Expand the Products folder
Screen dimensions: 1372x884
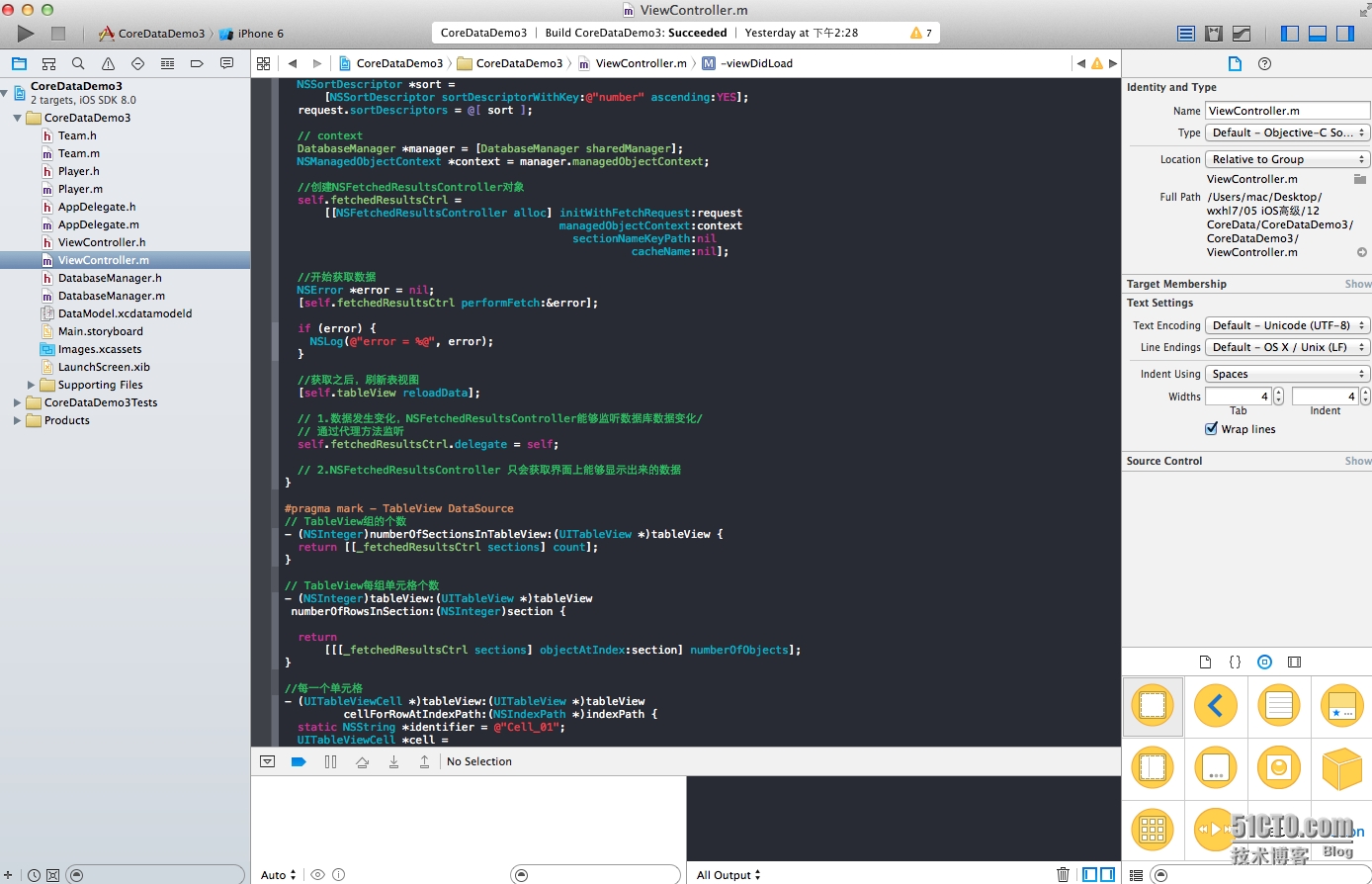click(x=18, y=420)
